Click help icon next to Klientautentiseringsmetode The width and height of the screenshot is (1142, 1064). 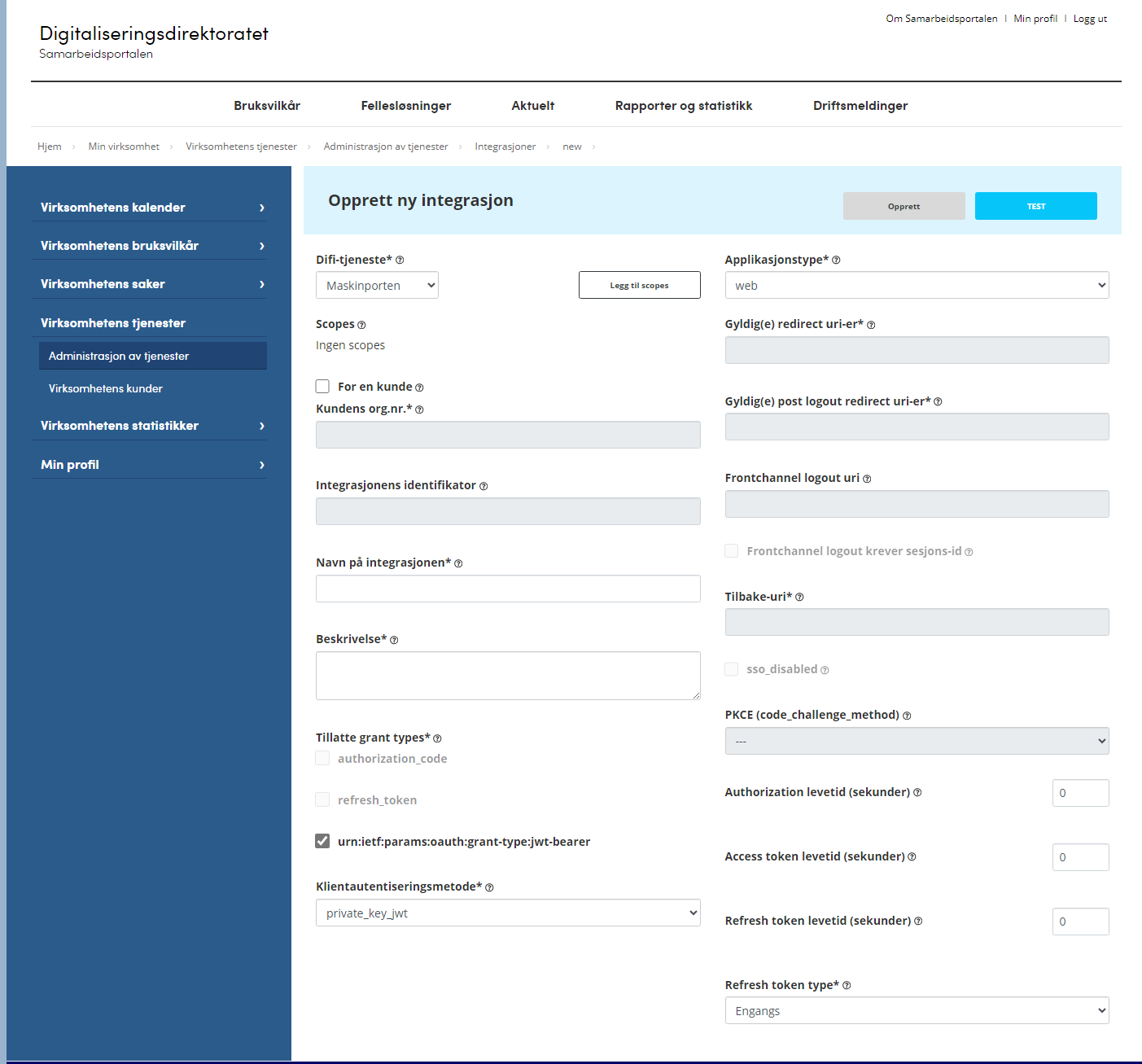pos(489,887)
